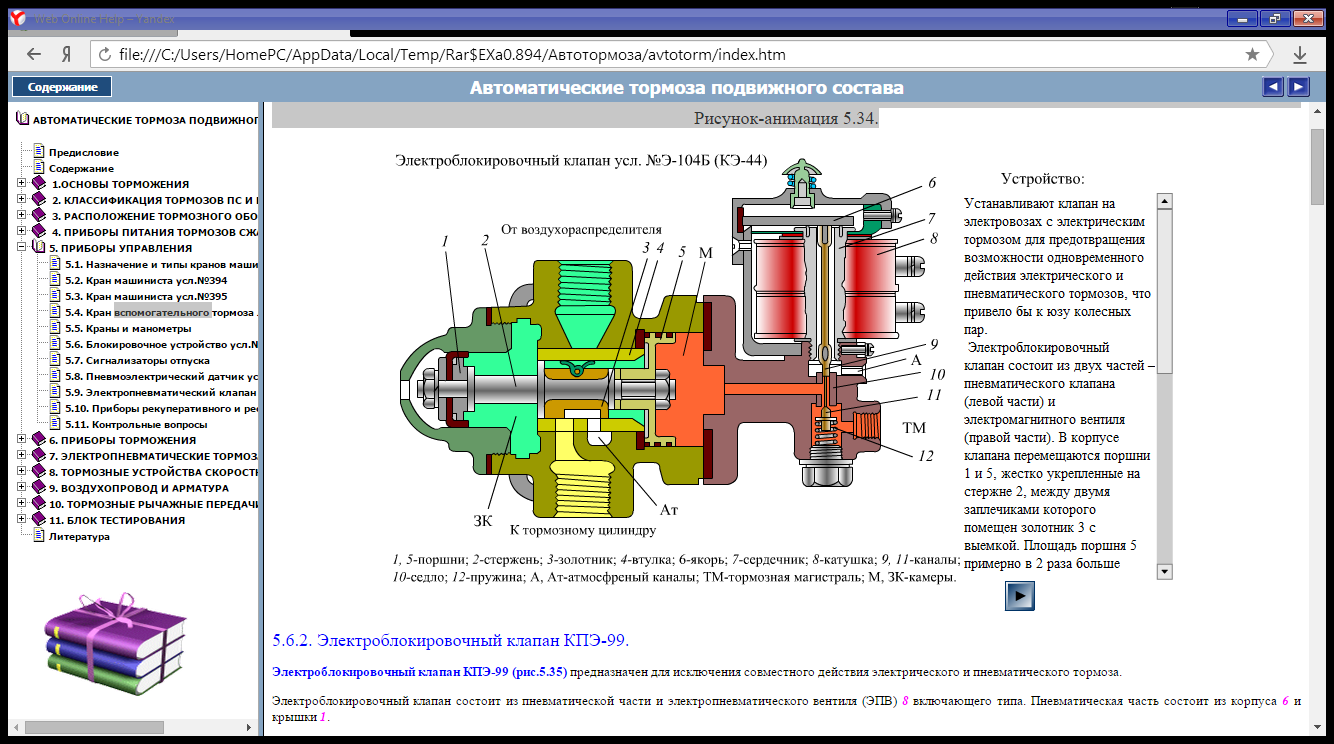
Task: Open 5.2. Кран машиниста усл.№394
Action: tap(146, 280)
